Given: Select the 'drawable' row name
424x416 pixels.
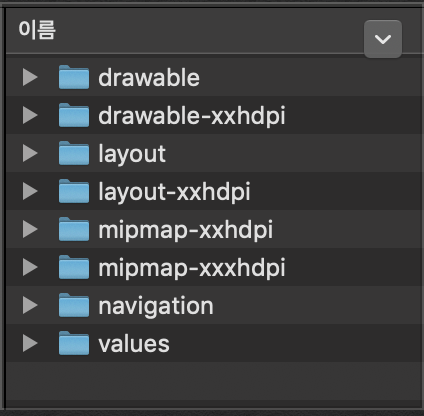Looking at the screenshot, I should tap(149, 78).
